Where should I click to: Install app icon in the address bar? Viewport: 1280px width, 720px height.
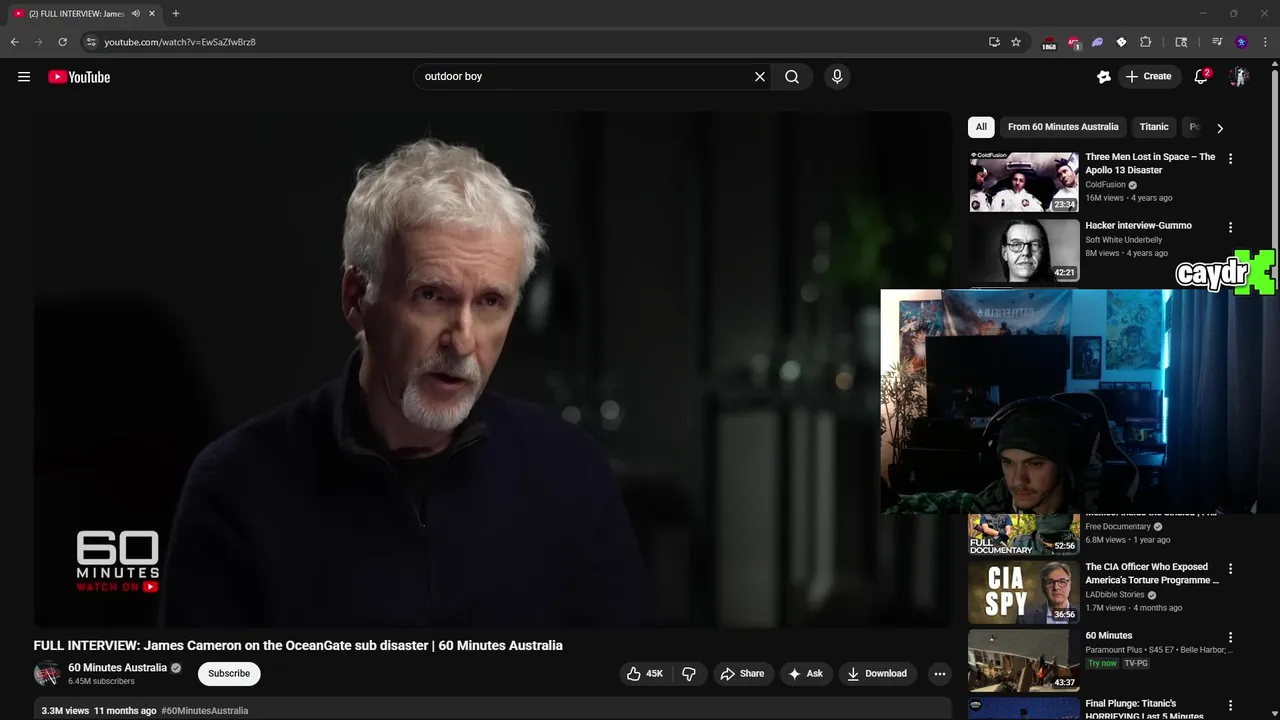tap(994, 42)
